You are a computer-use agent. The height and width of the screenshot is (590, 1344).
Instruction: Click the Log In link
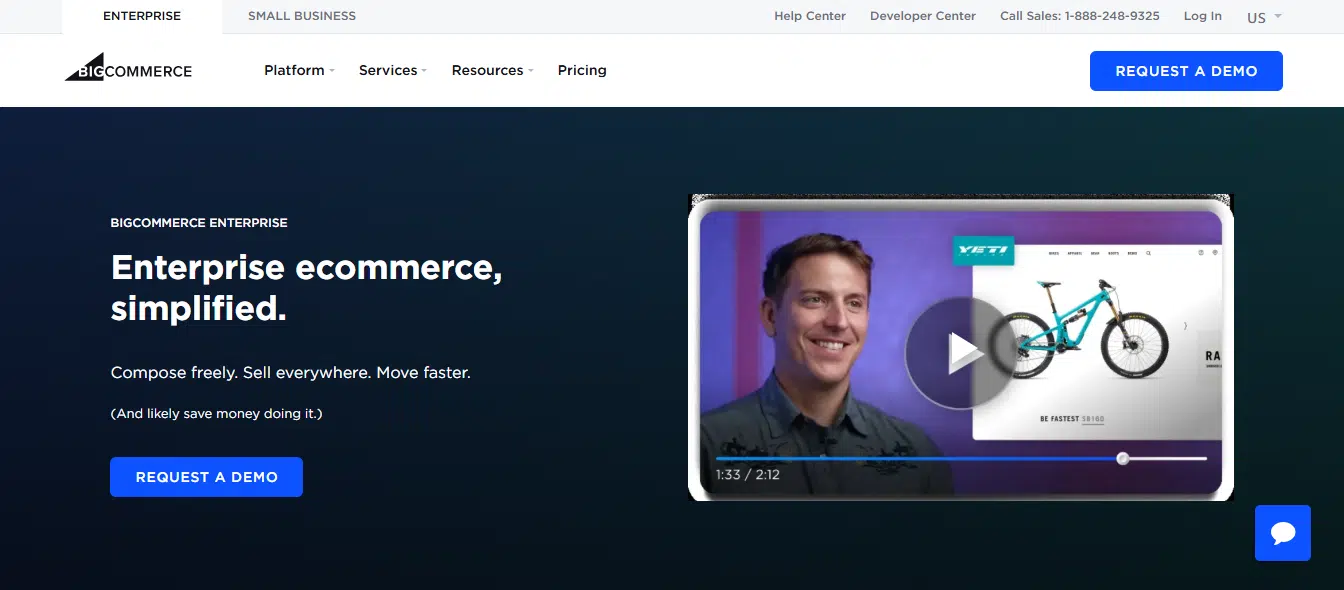pyautogui.click(x=1203, y=16)
